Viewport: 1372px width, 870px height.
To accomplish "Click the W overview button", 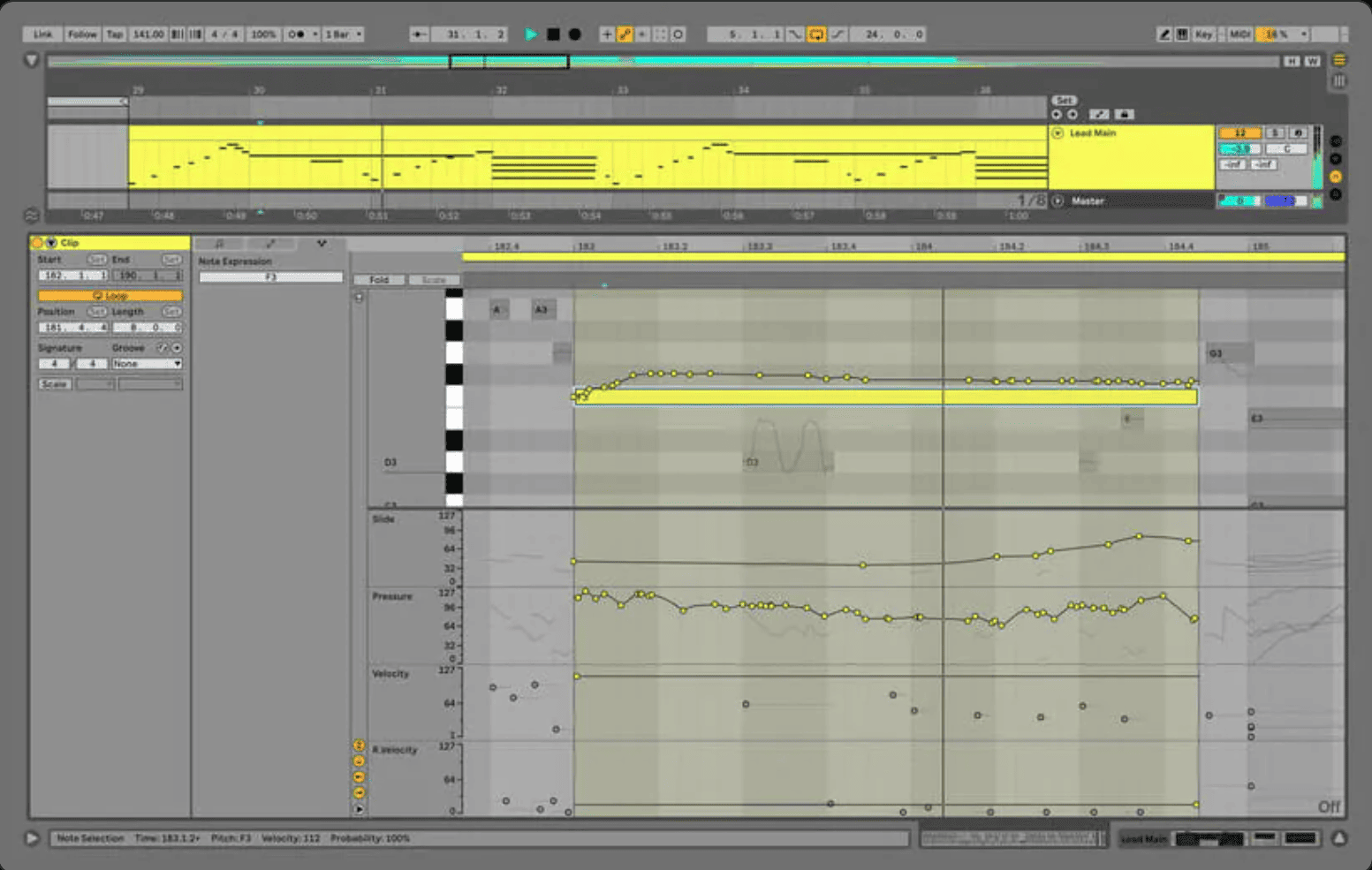I will pyautogui.click(x=1312, y=61).
